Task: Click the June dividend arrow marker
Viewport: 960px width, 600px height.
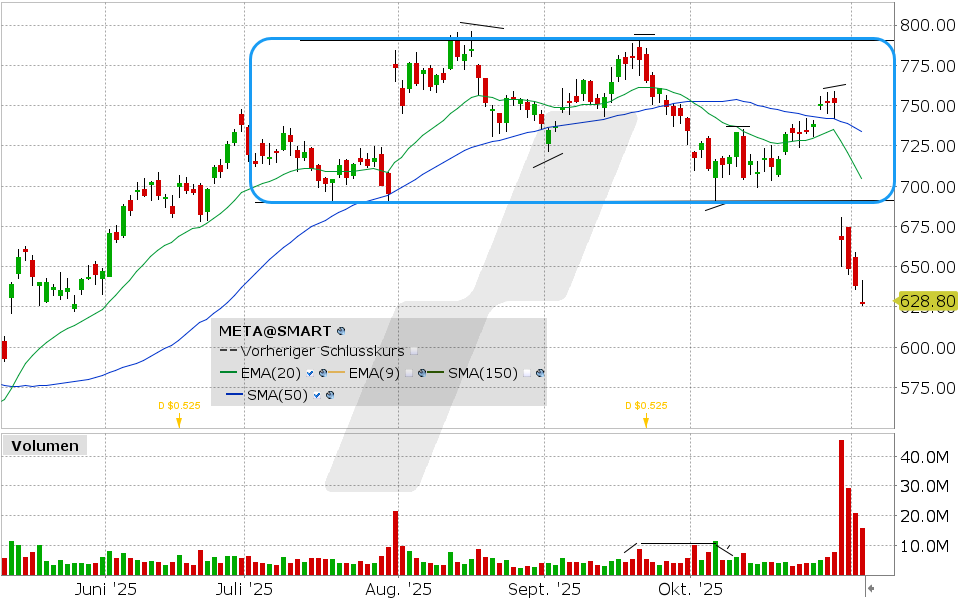Action: coord(178,421)
